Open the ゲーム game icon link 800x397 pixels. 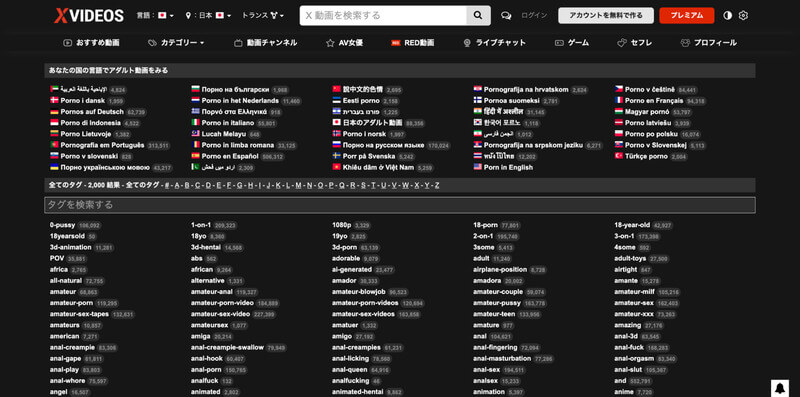[x=572, y=43]
